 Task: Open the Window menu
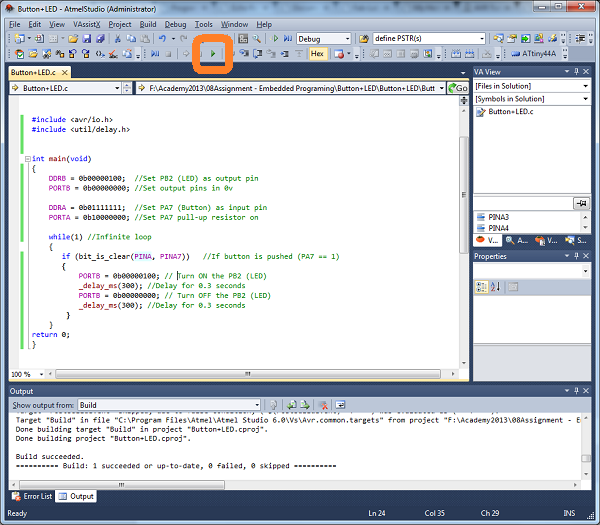[234, 24]
